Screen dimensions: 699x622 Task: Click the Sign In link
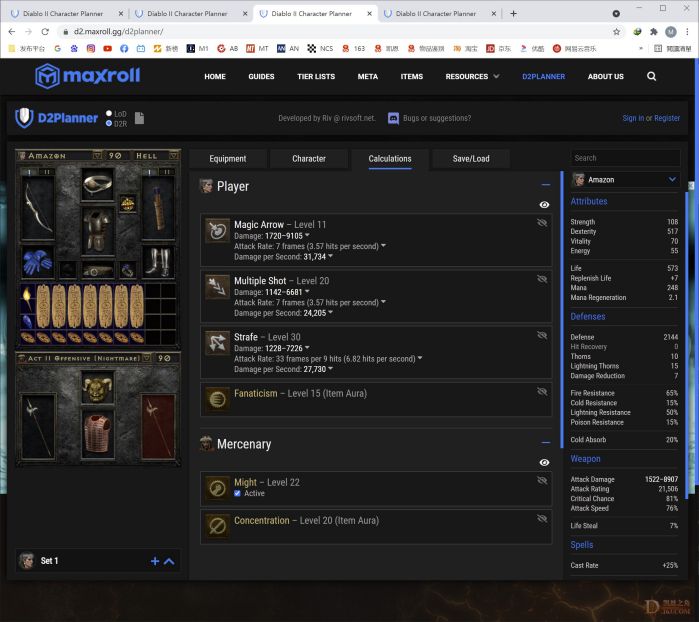click(633, 118)
